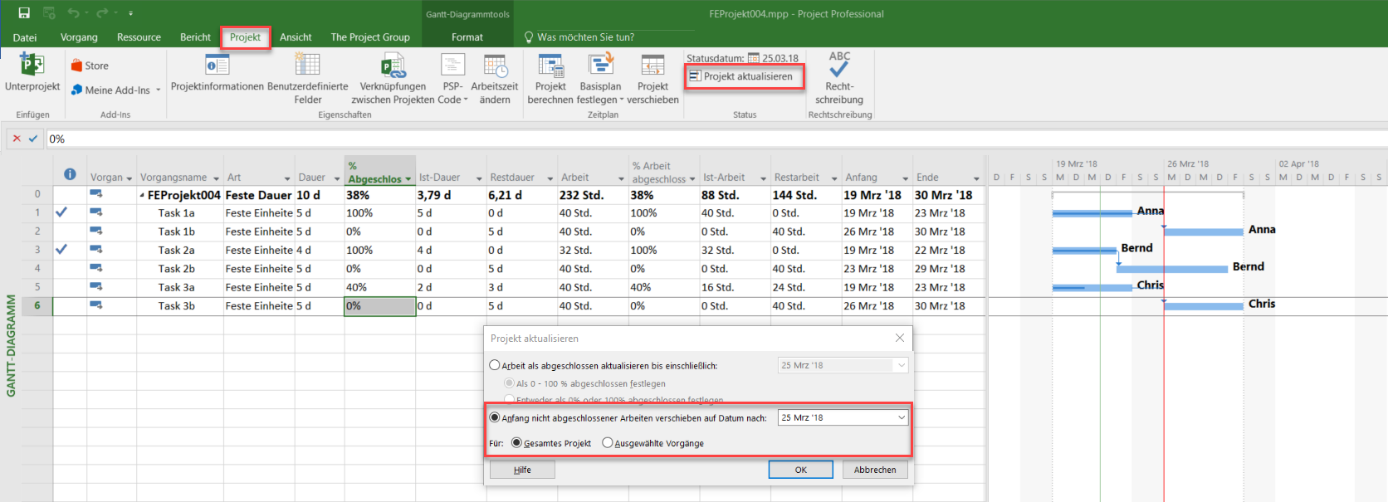The height and width of the screenshot is (502, 1388).
Task: Select 'Gesamtes Projekt' radio button
Action: (517, 442)
